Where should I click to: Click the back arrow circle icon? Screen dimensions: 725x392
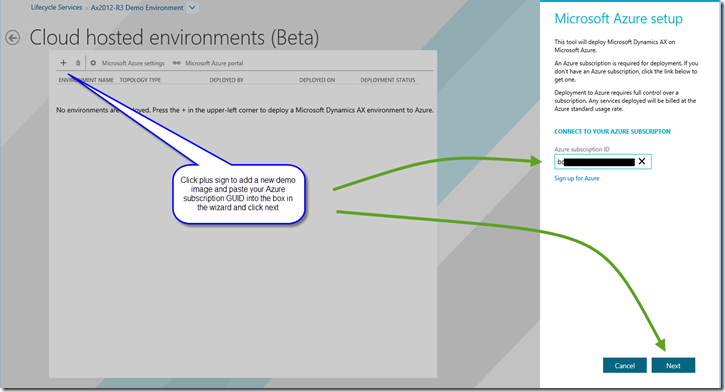13,37
